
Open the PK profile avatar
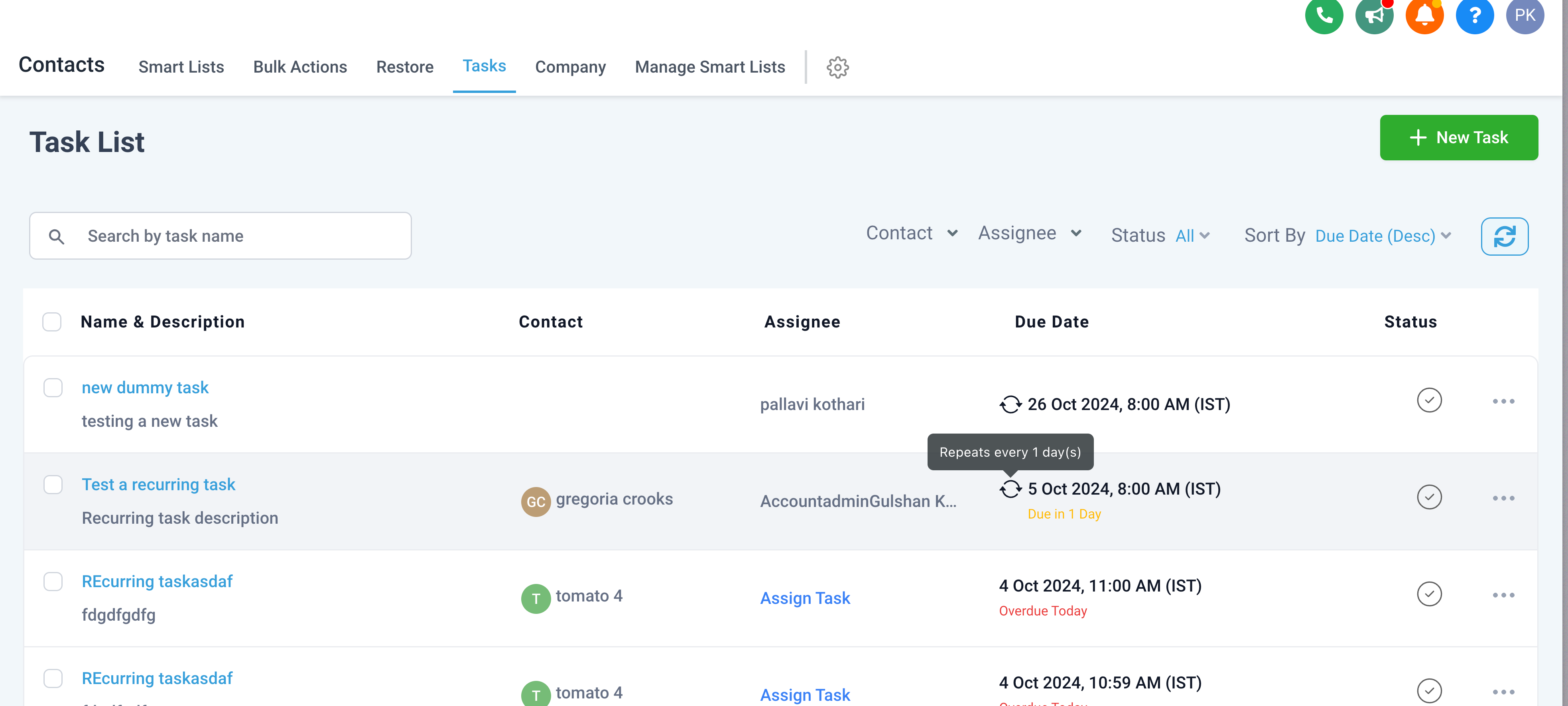coord(1525,15)
